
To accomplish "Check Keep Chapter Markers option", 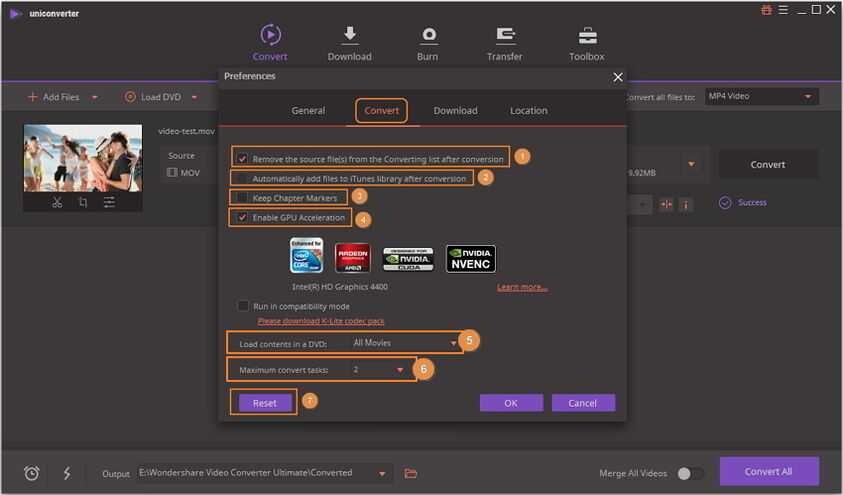I will [243, 198].
